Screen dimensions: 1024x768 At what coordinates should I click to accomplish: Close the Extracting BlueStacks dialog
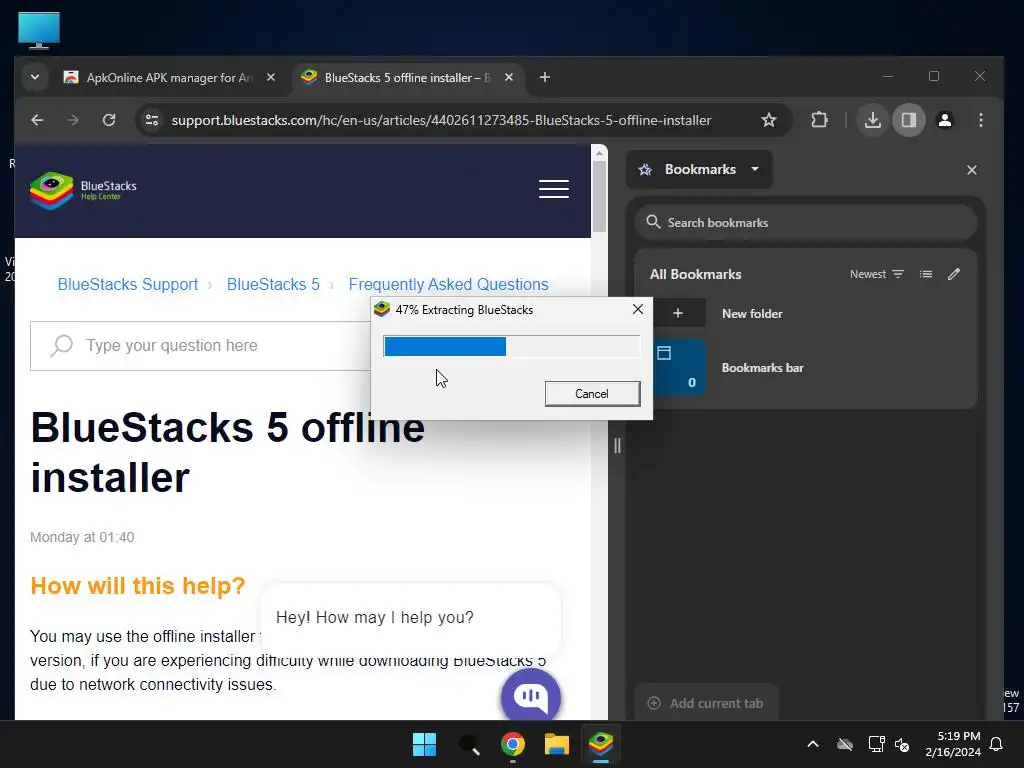point(638,310)
